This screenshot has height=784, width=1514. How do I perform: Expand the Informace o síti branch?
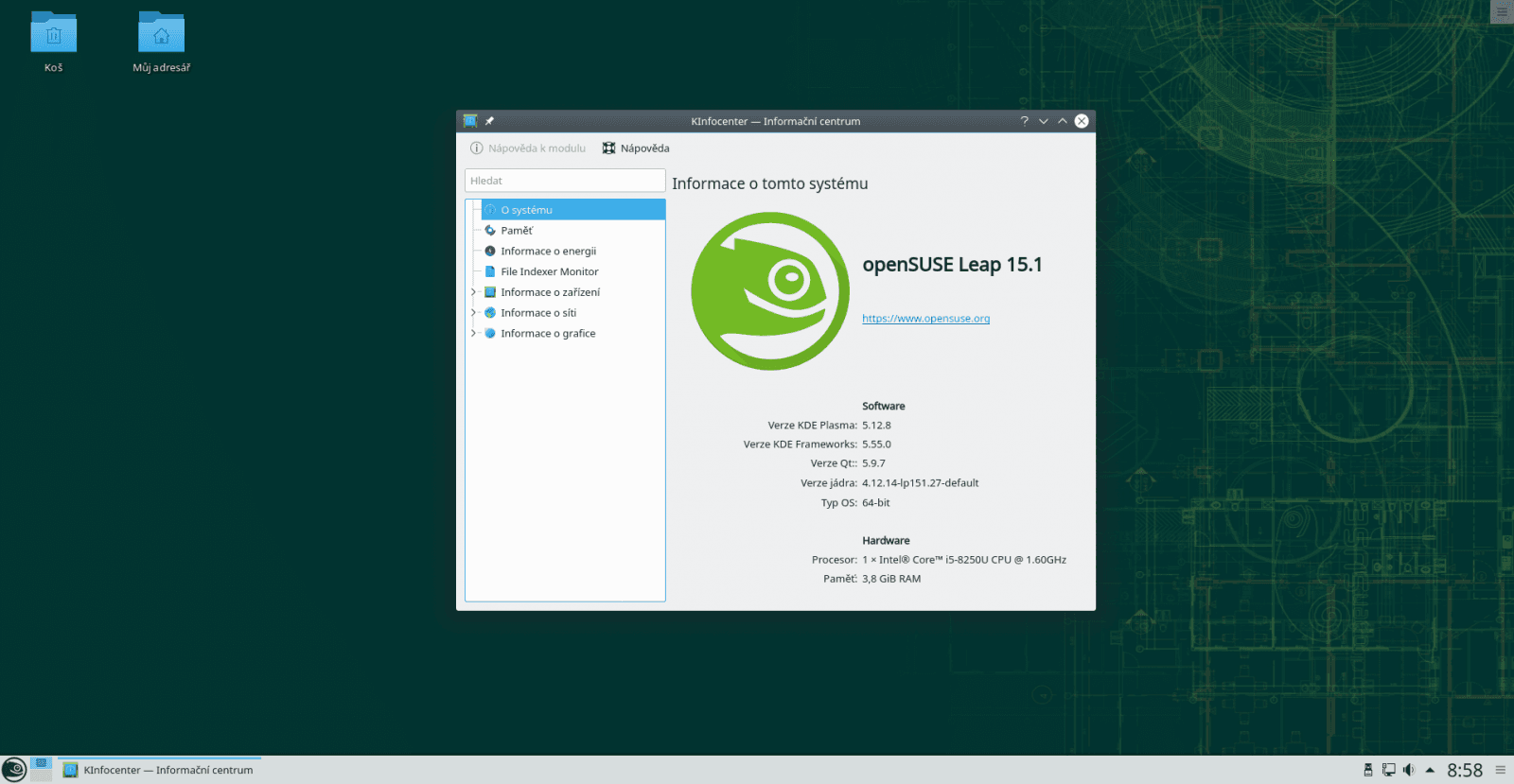pos(473,313)
